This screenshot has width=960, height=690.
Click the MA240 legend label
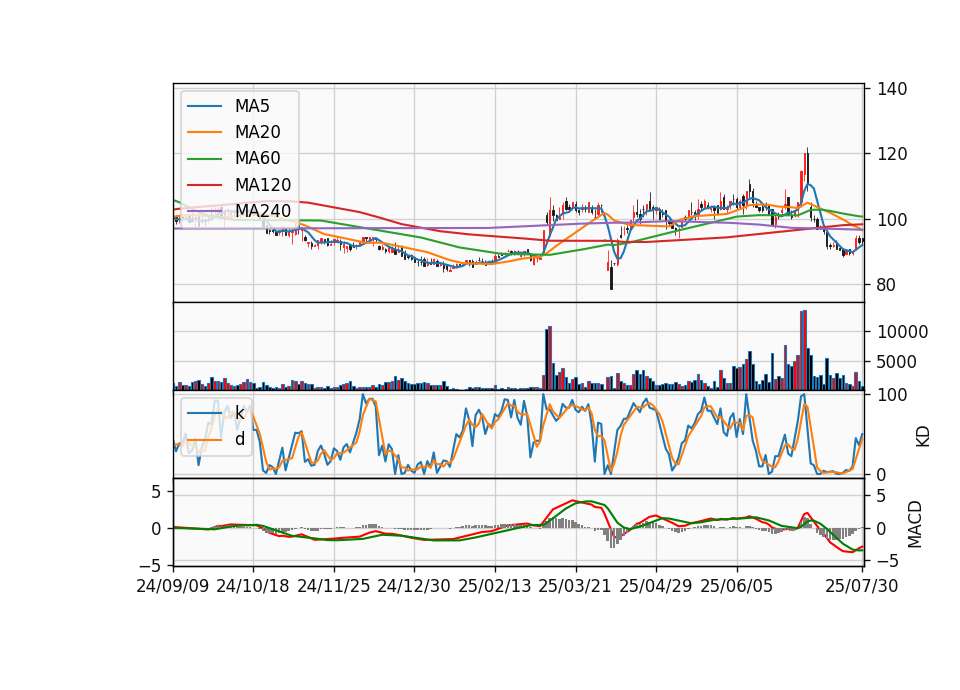pos(263,211)
